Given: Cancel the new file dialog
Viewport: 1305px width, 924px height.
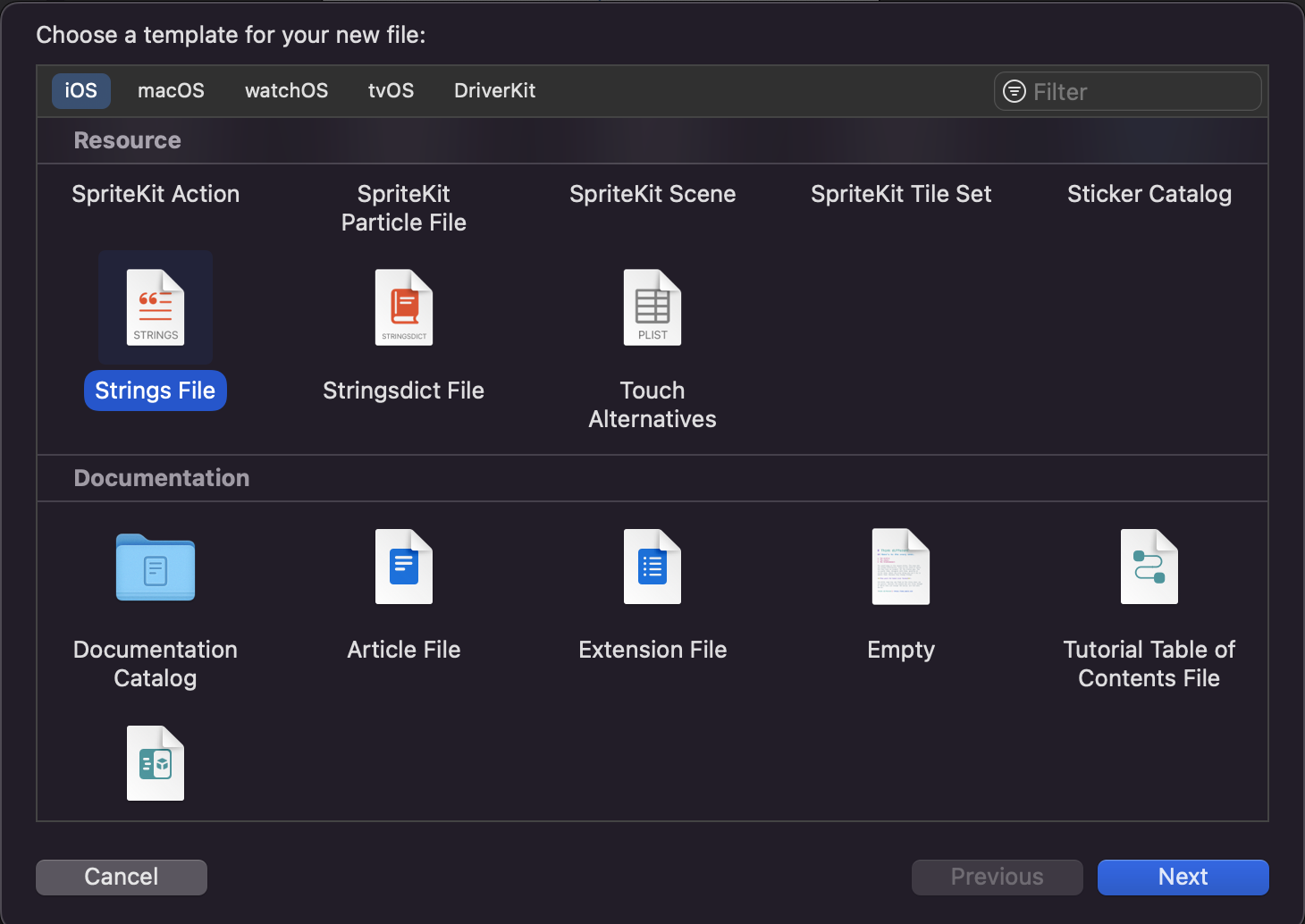Looking at the screenshot, I should pos(122,877).
